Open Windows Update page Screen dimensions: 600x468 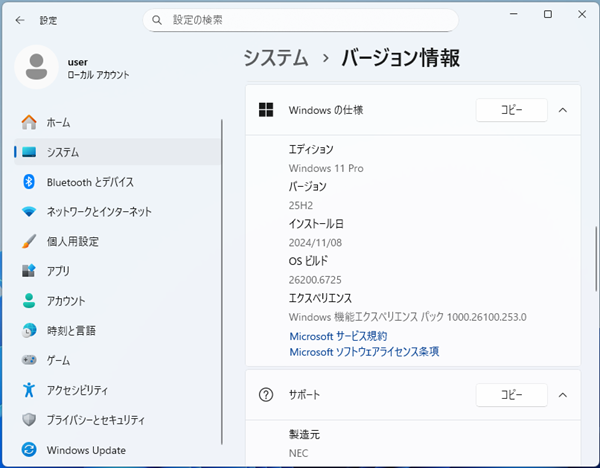(x=117, y=449)
